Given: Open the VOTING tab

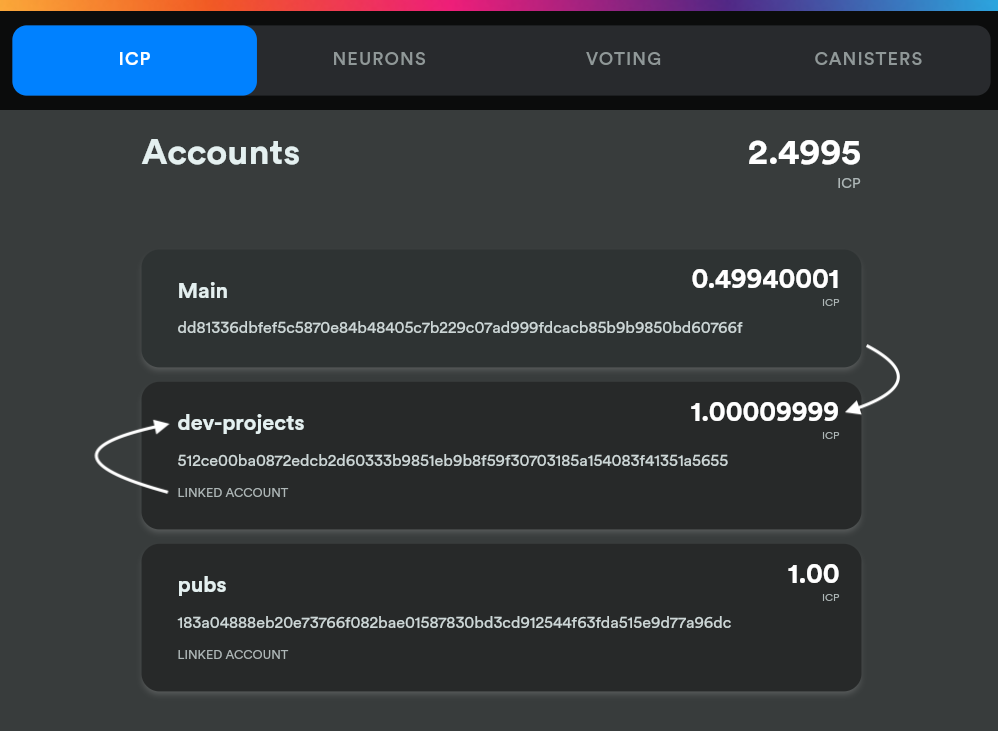Looking at the screenshot, I should coord(623,59).
